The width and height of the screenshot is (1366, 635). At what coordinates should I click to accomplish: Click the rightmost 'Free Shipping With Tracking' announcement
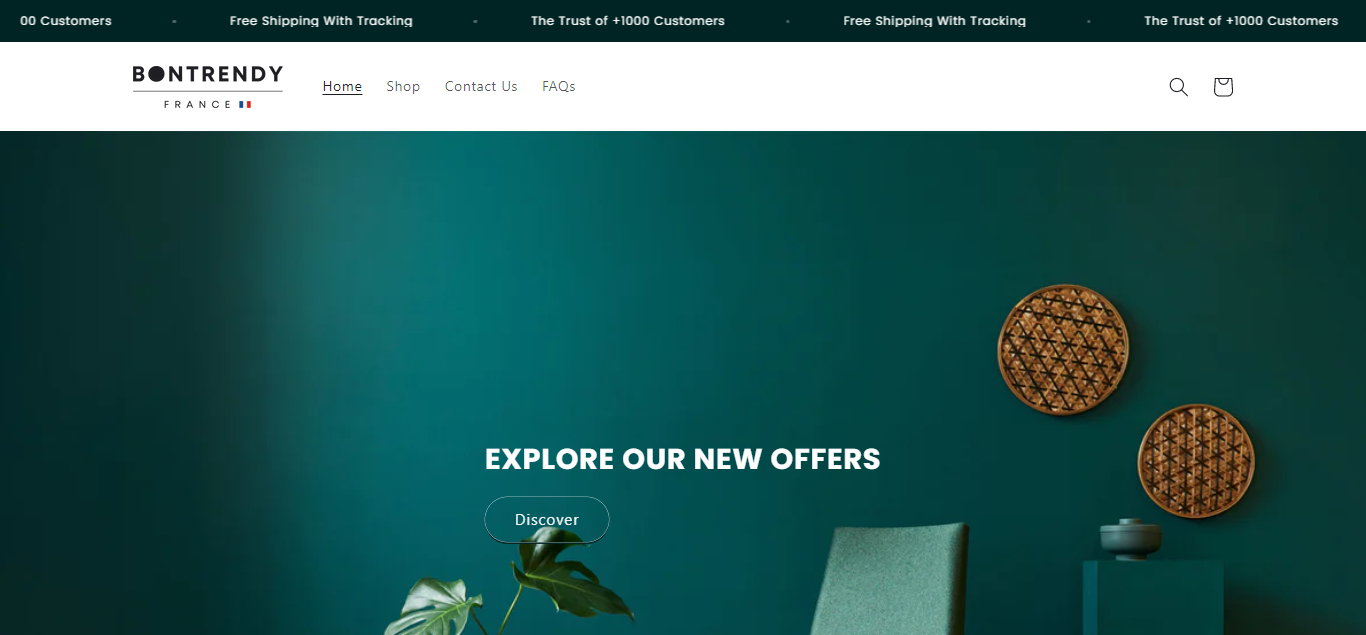coord(934,21)
